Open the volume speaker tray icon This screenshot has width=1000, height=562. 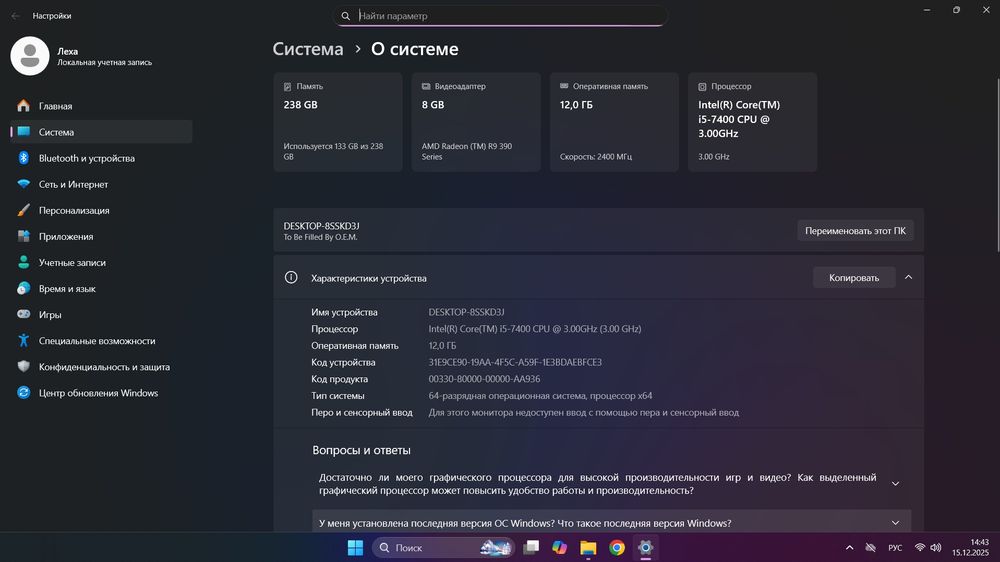tap(936, 548)
